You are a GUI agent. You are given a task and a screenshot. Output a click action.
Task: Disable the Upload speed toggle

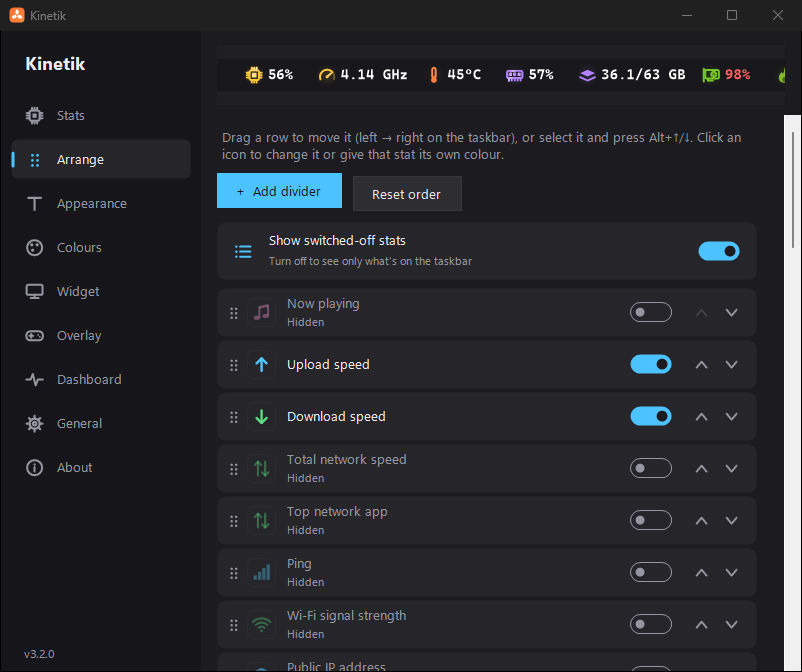[651, 364]
